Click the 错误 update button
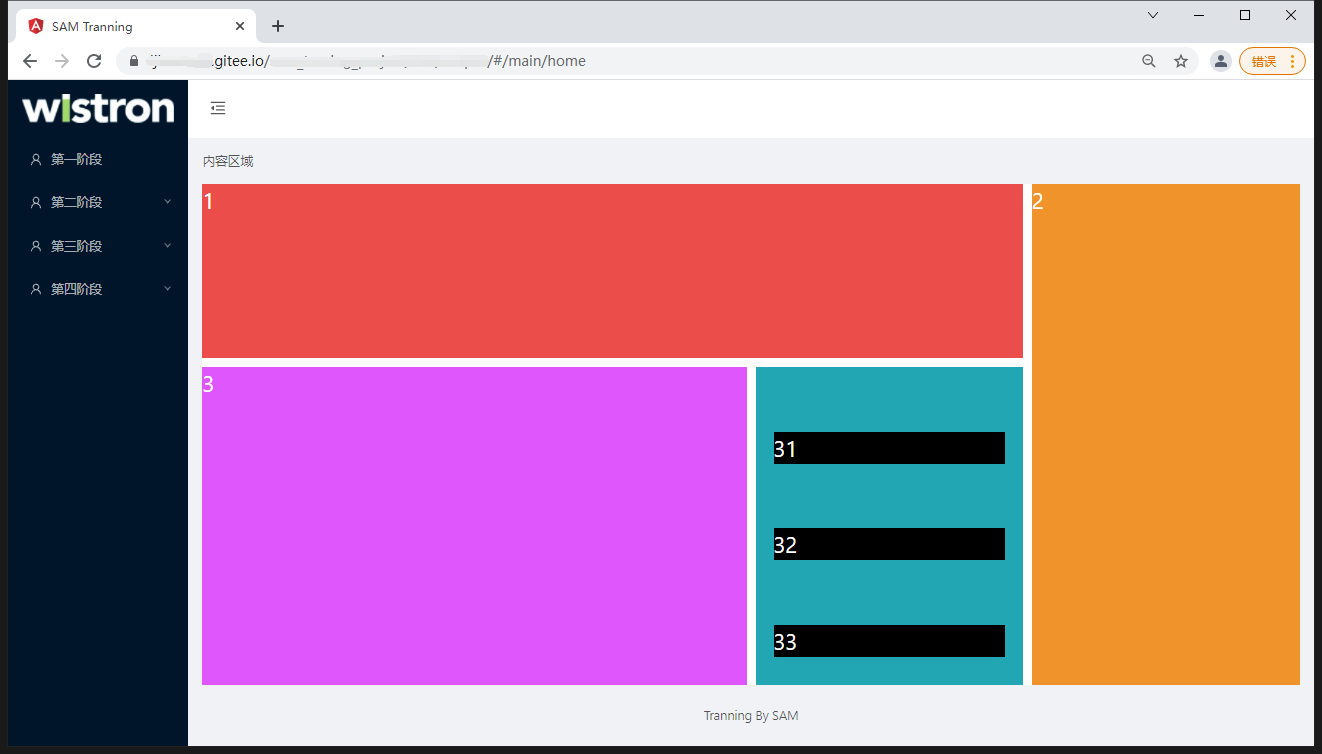Screen dimensions: 1322x754 pos(1272,61)
